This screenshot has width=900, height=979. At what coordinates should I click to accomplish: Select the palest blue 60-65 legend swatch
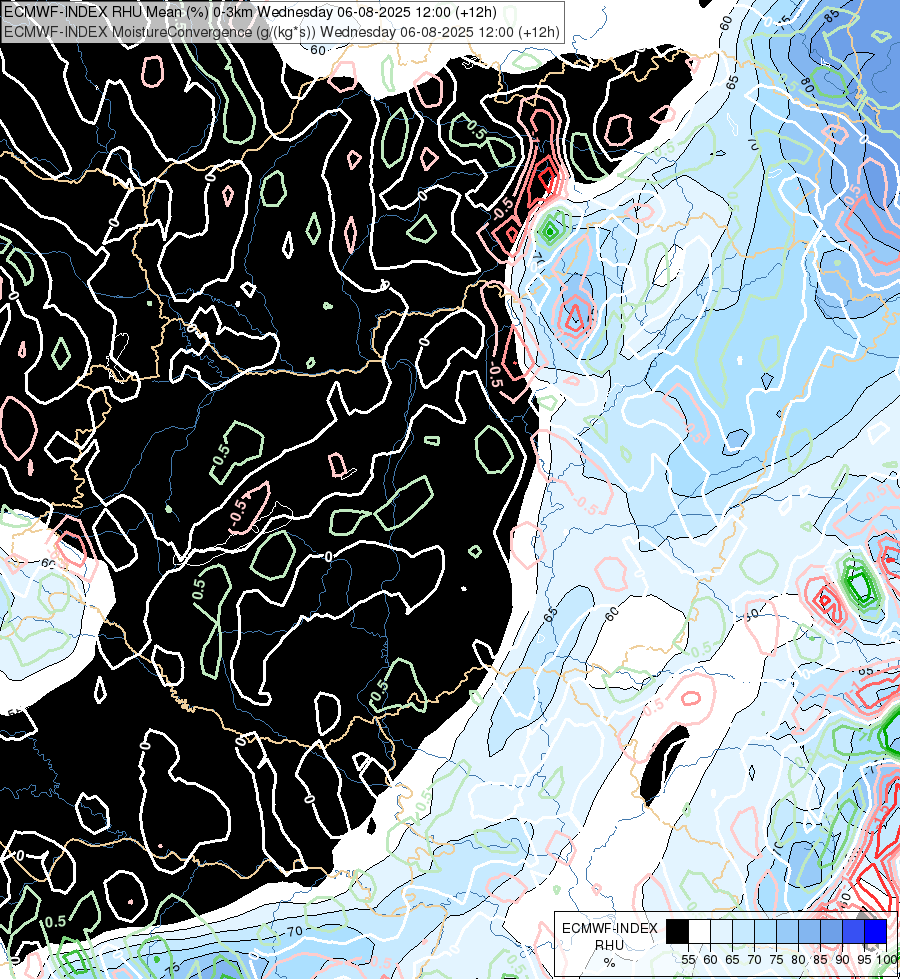[x=721, y=931]
